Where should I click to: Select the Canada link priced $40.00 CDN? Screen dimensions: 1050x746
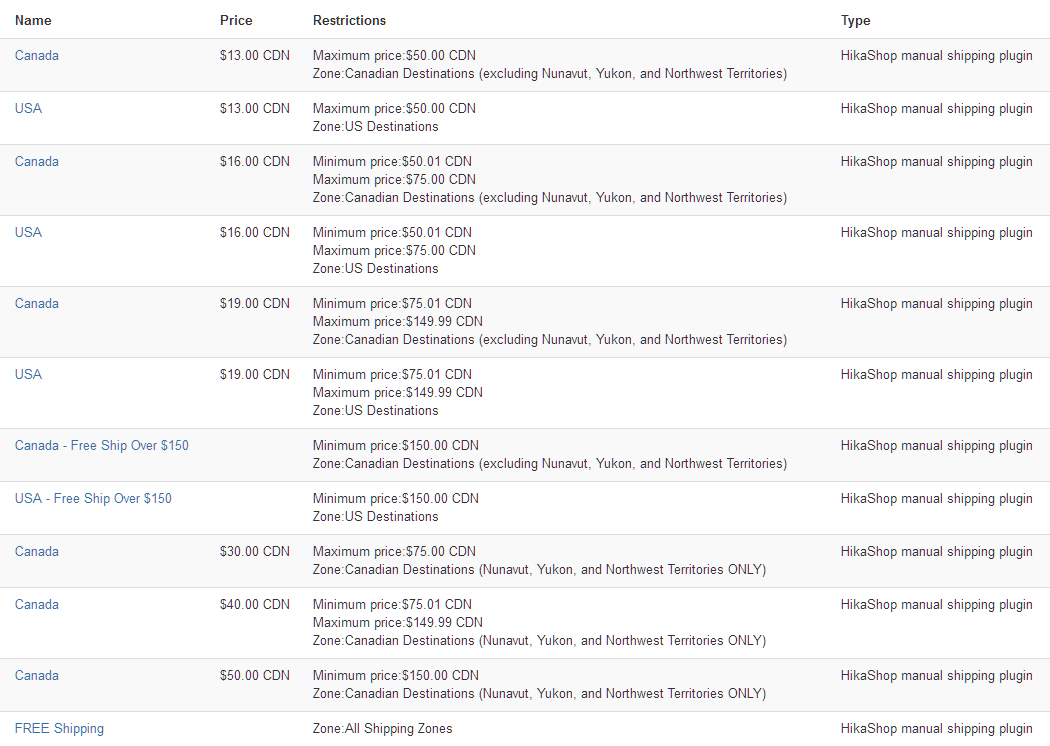click(37, 605)
